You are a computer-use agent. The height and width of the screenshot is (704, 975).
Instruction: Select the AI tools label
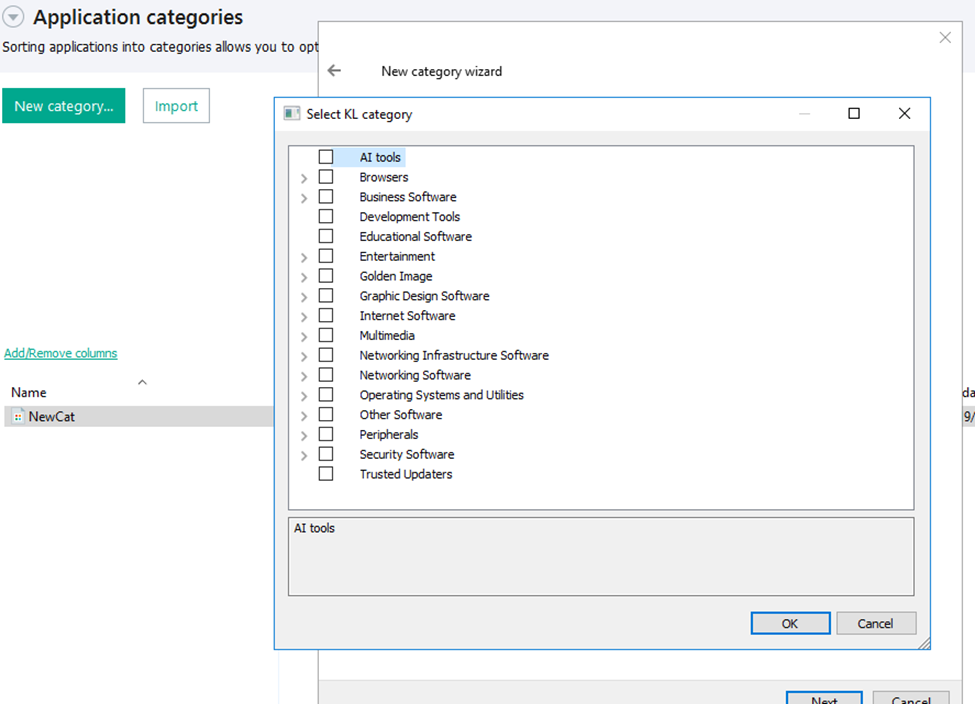click(380, 157)
